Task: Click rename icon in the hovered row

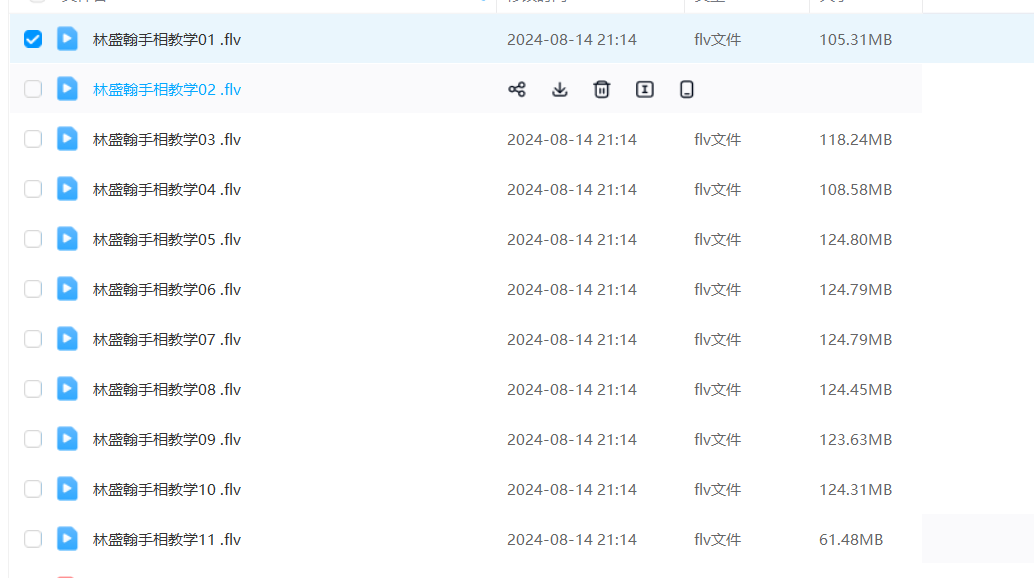Action: click(645, 89)
